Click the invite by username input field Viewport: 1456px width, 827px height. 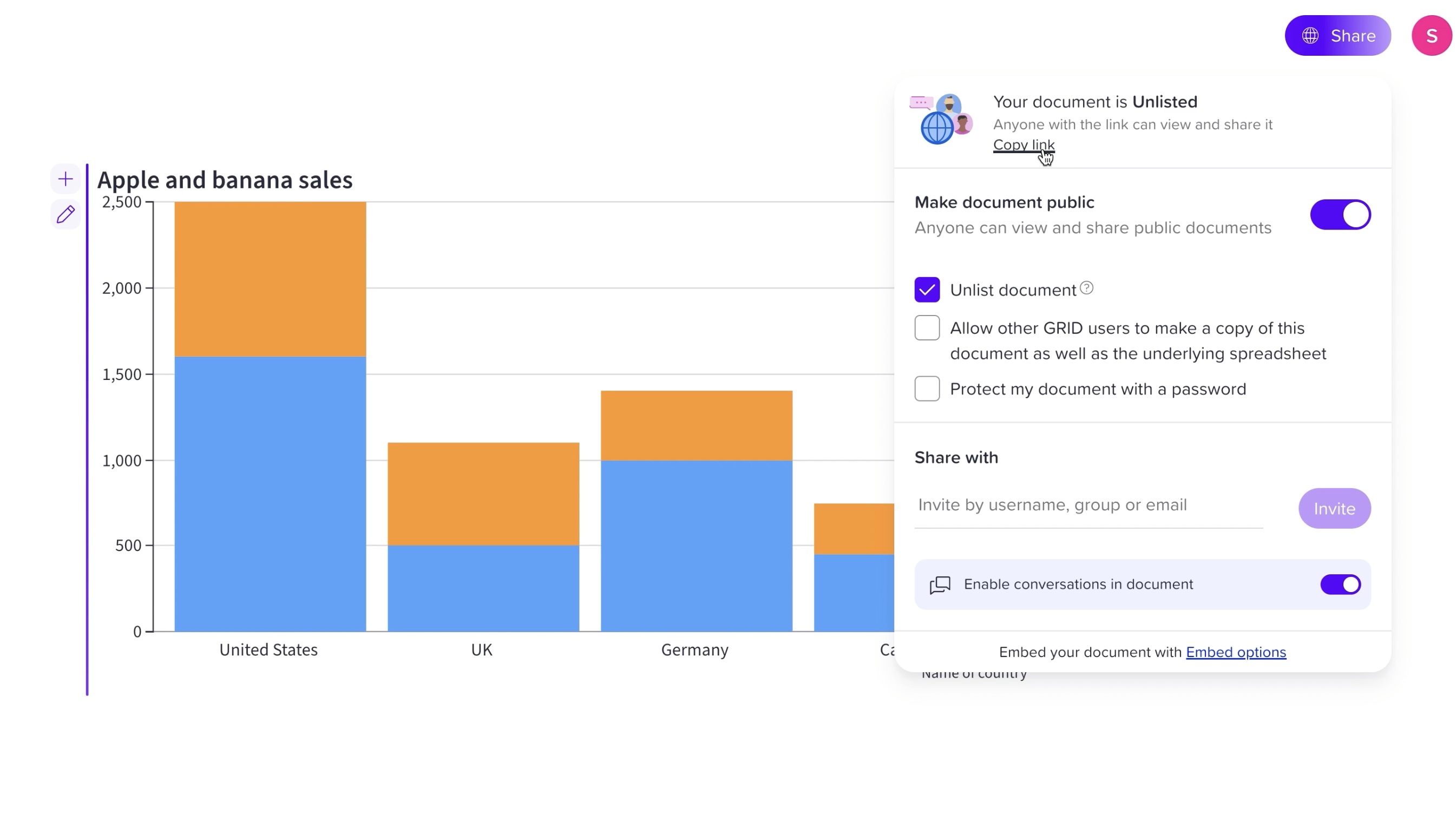[1079, 505]
